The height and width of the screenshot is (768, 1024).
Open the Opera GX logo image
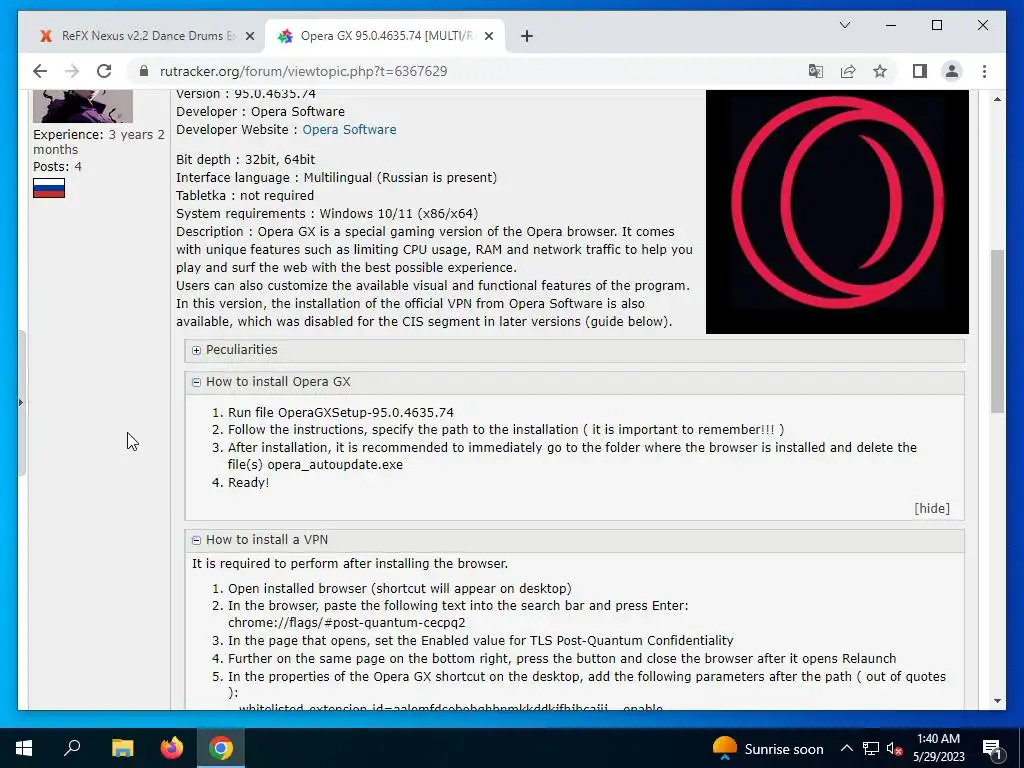(837, 212)
